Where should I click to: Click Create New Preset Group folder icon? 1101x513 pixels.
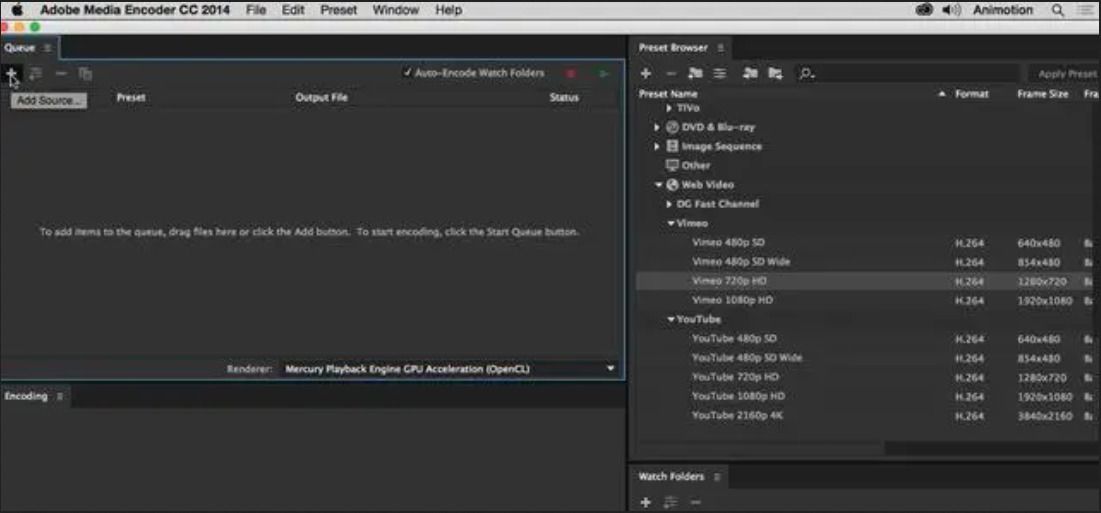[695, 73]
